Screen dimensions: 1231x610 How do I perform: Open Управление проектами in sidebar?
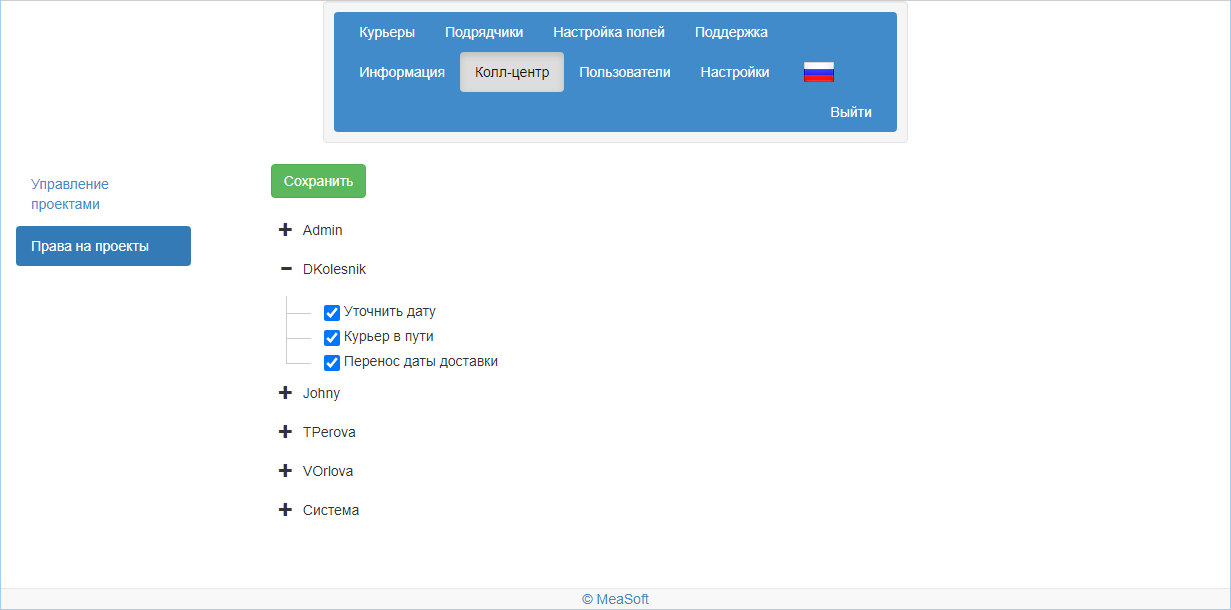(70, 194)
